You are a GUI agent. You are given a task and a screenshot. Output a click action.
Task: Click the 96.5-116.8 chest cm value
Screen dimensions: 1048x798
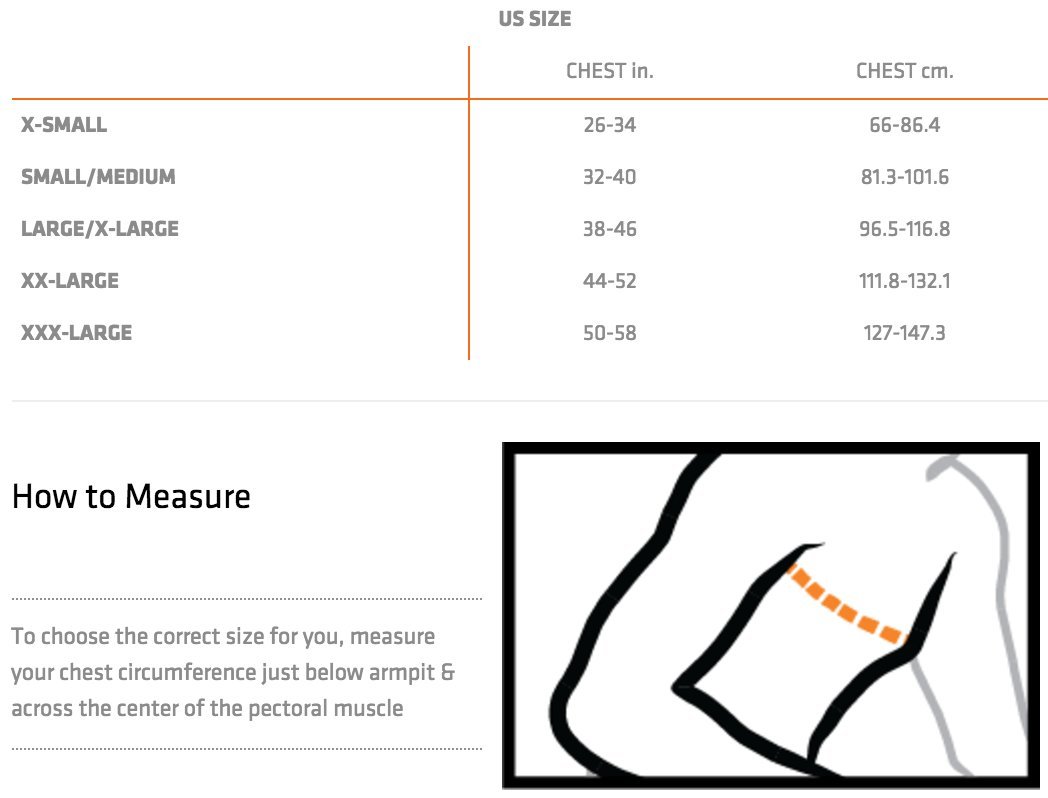click(x=905, y=229)
